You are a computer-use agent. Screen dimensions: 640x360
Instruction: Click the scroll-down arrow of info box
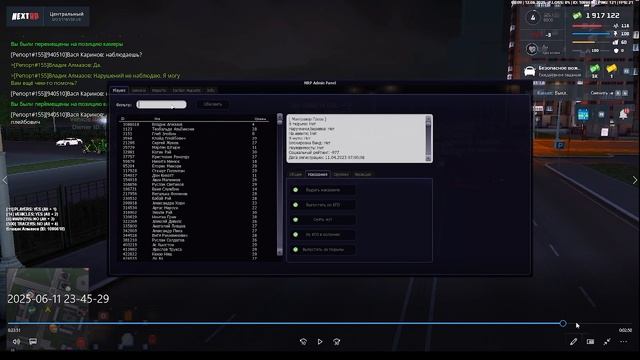tap(428, 158)
